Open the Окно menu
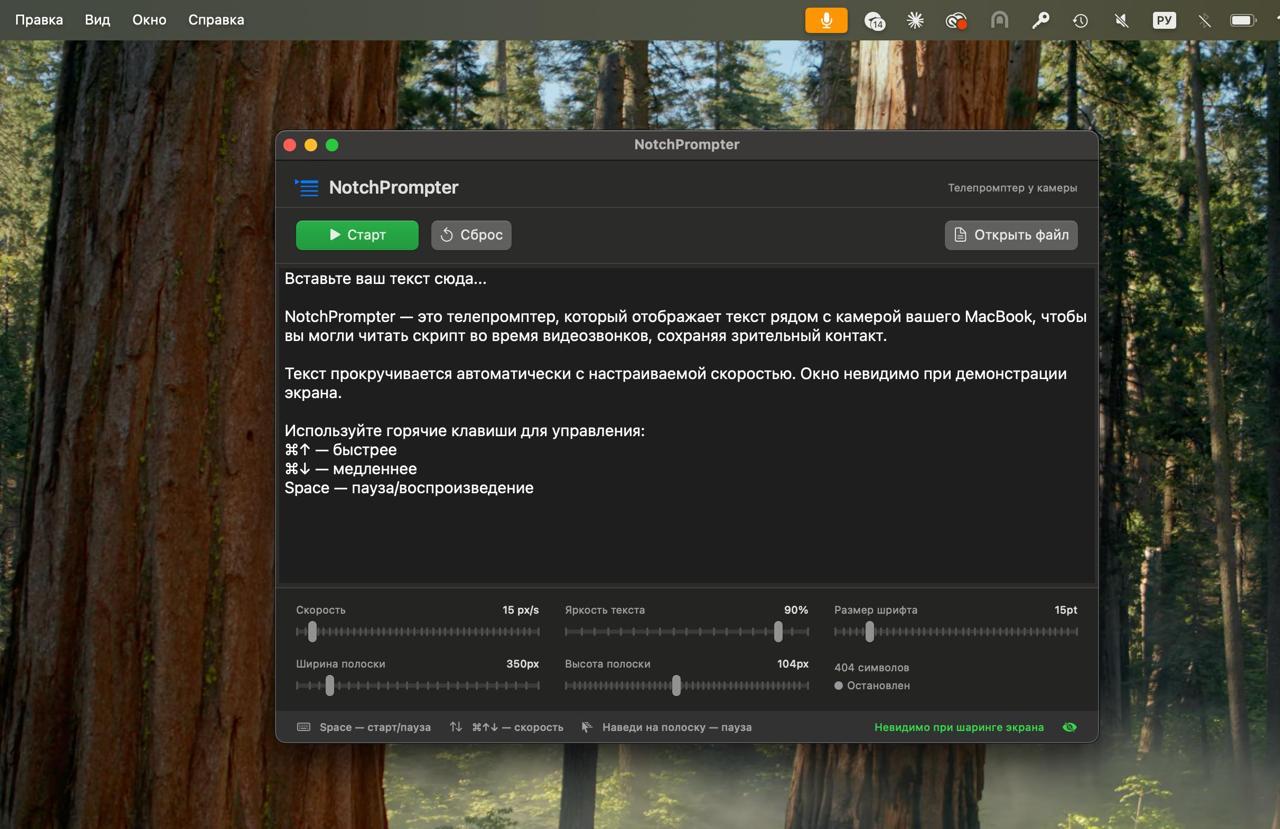Screen dimensions: 1280x829 pyautogui.click(x=149, y=20)
